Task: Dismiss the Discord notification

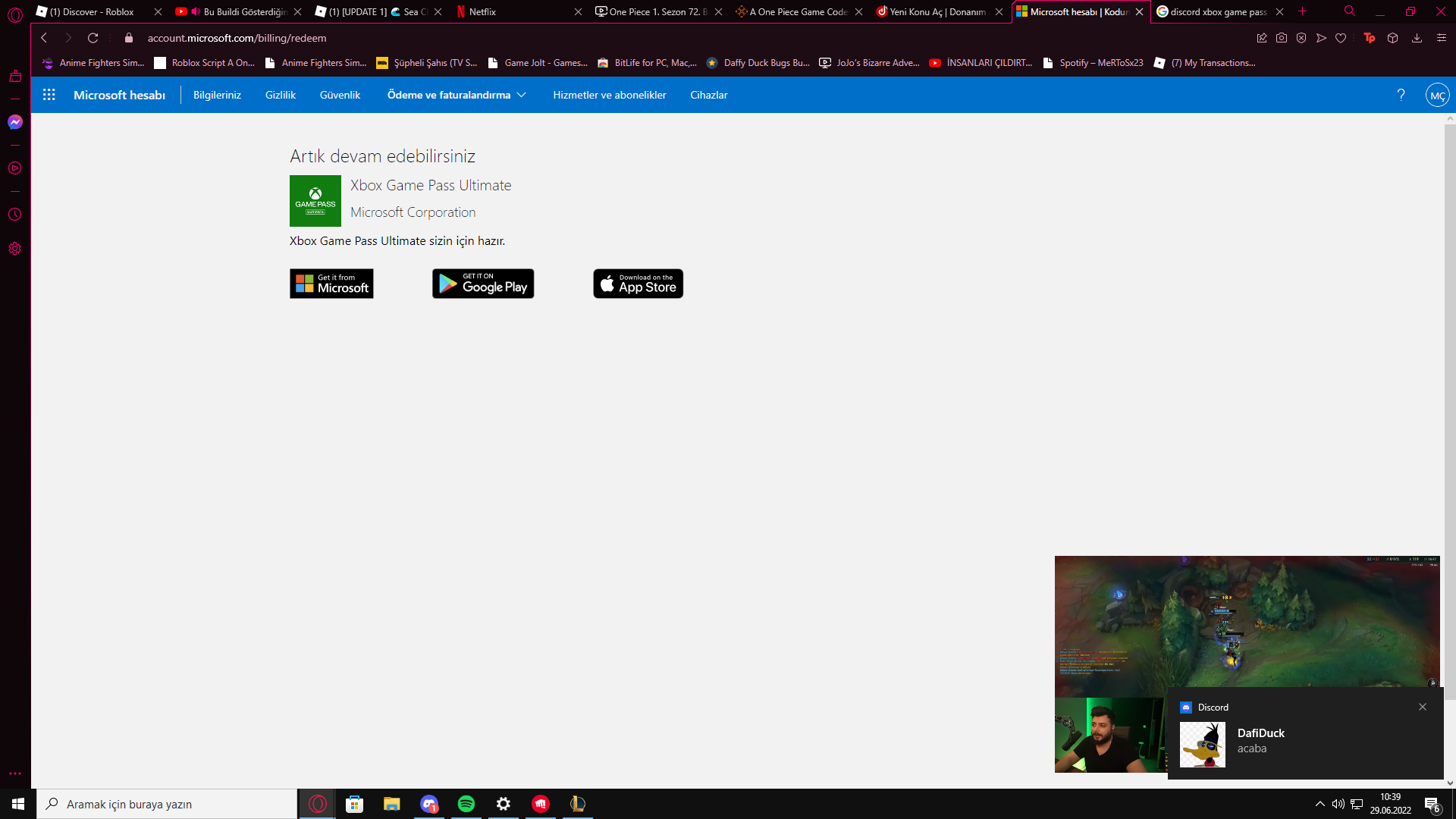Action: pos(1423,707)
